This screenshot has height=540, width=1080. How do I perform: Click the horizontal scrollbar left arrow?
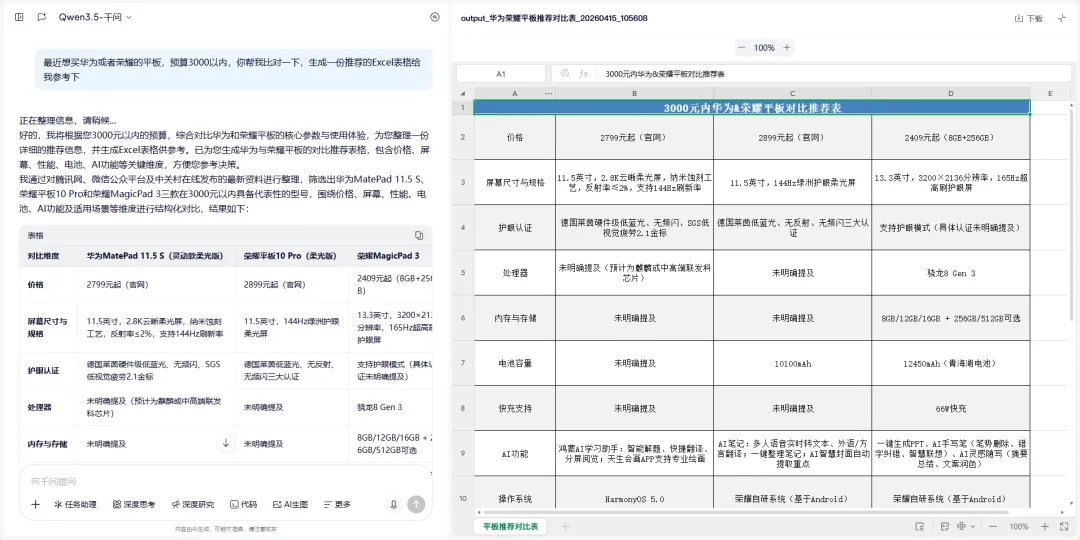(x=480, y=512)
